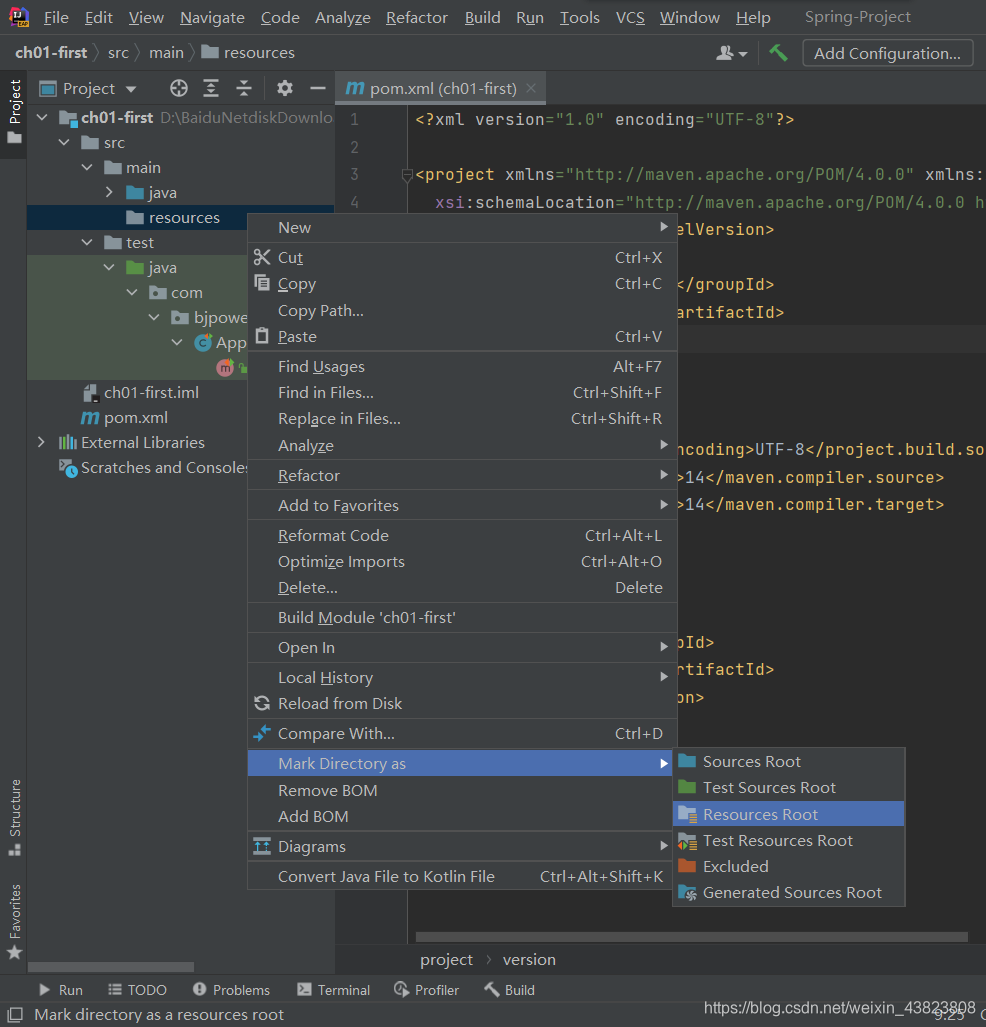
Task: Open Project panel settings gear
Action: [x=285, y=89]
